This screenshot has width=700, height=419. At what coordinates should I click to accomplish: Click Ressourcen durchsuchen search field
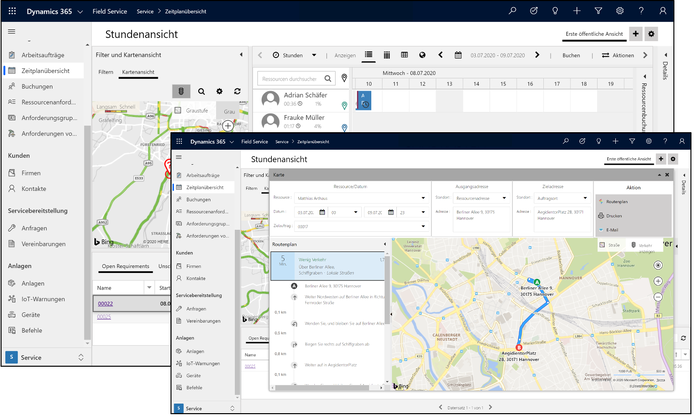point(296,79)
